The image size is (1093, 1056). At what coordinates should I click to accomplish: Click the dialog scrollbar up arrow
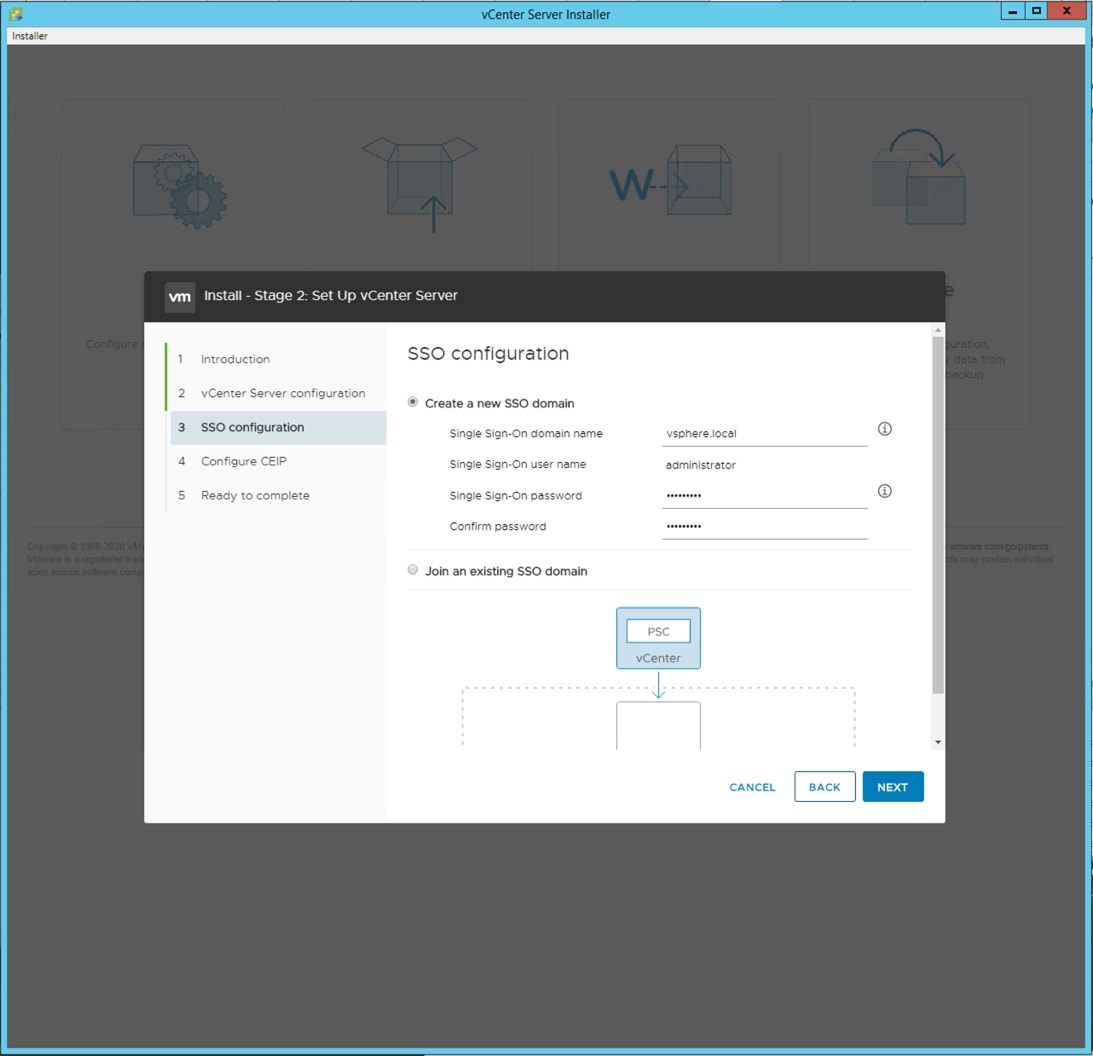click(x=938, y=330)
